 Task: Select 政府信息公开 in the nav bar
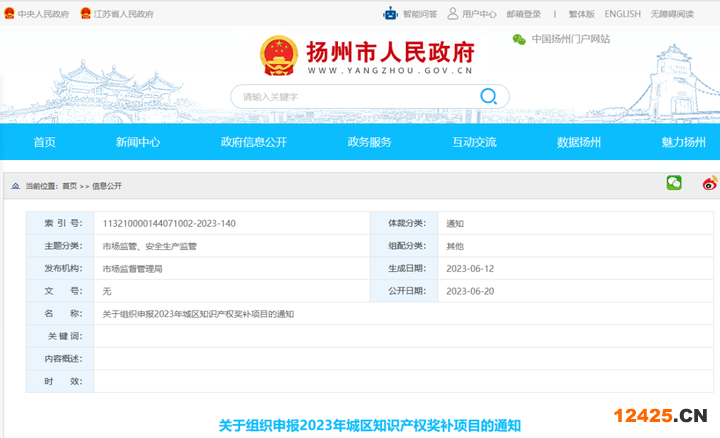(254, 142)
